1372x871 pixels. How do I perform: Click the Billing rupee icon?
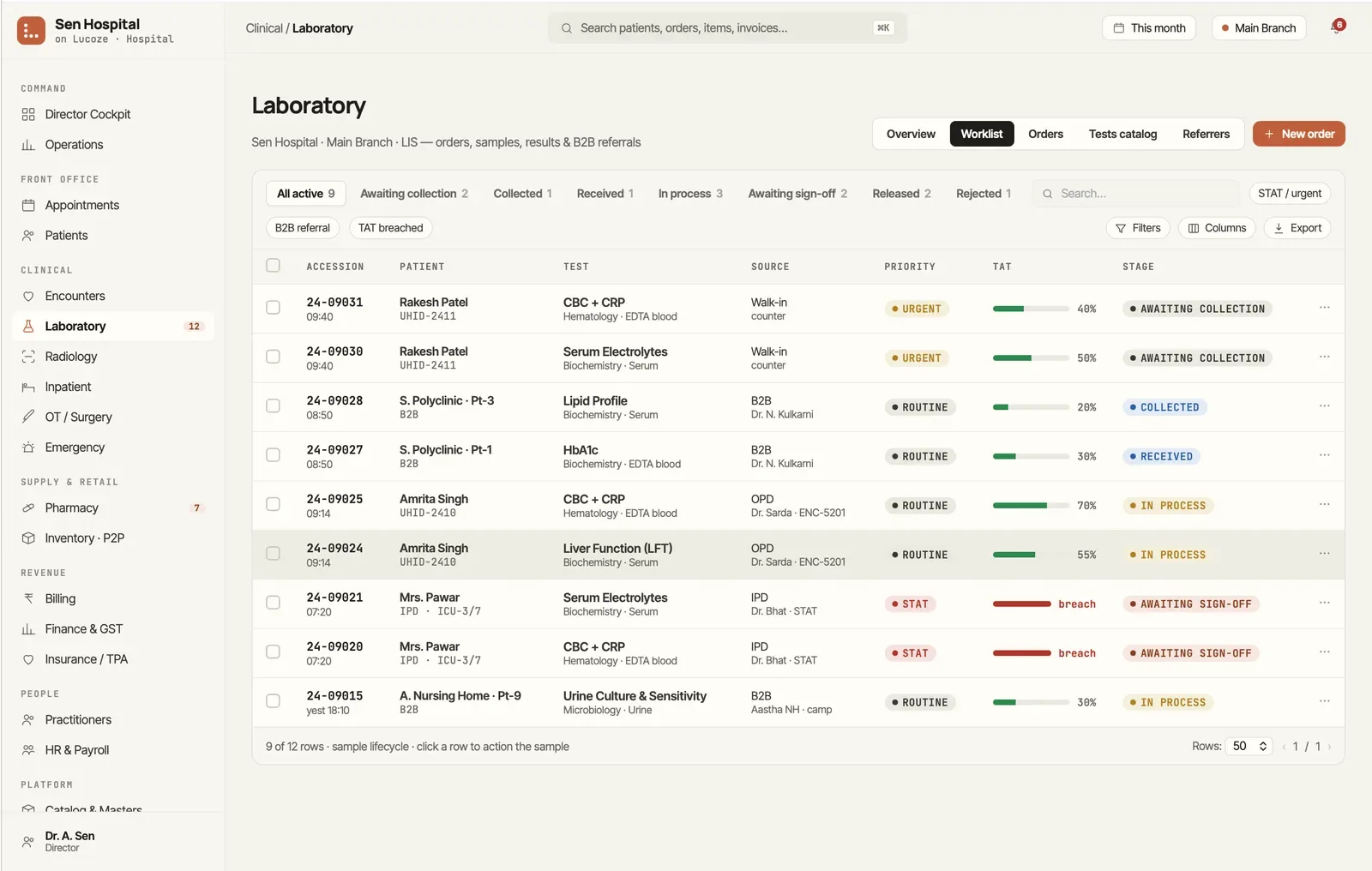tap(28, 598)
